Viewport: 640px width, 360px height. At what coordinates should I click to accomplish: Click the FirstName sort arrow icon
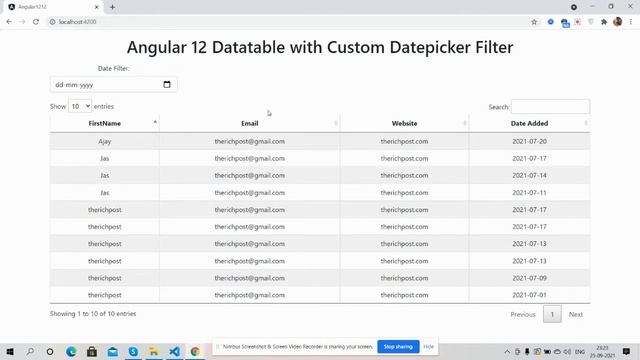[x=155, y=122]
